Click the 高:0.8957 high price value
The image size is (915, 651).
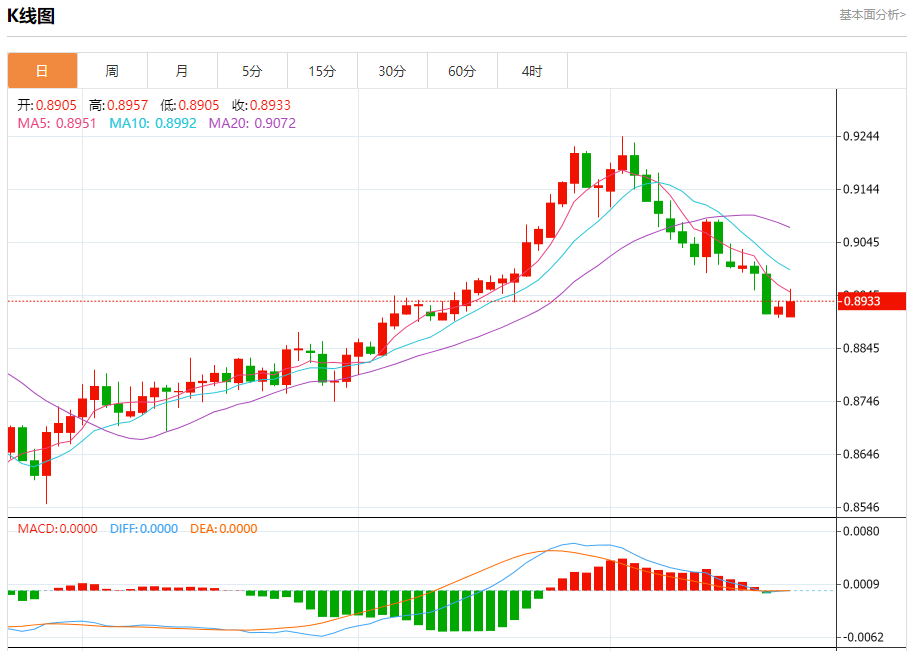tap(118, 105)
